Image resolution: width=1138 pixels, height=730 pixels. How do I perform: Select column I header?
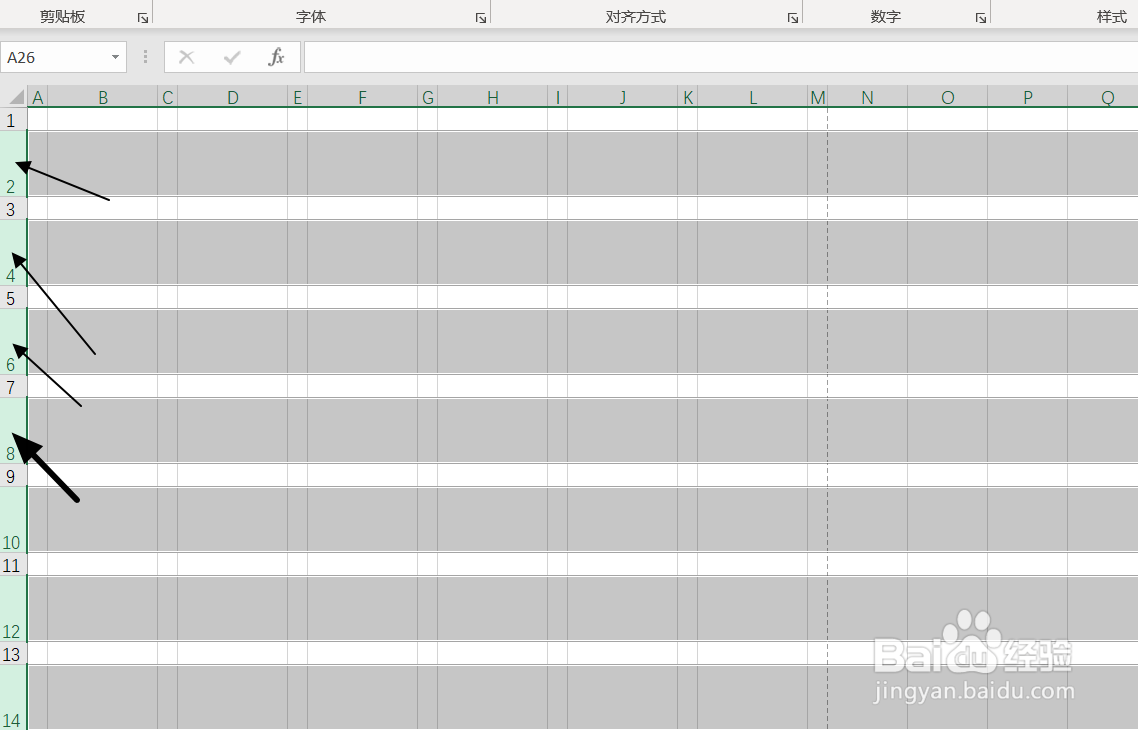tap(557, 97)
